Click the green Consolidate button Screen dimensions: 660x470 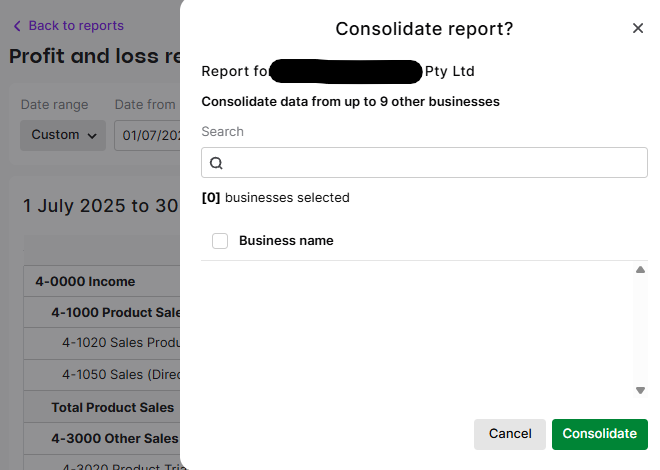tap(600, 434)
